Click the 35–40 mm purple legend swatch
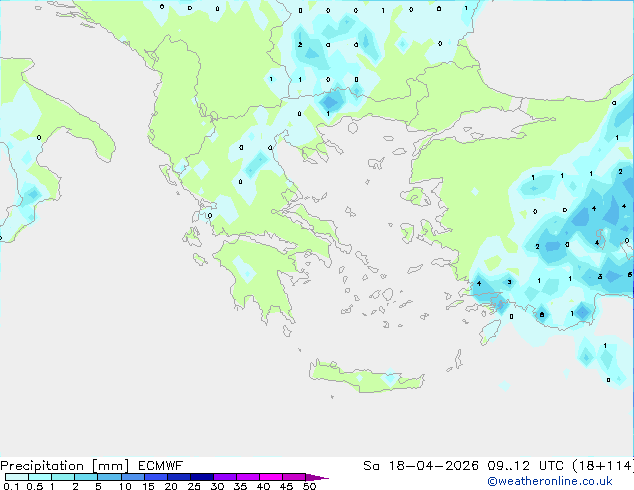This screenshot has height=490, width=634. pos(248,477)
